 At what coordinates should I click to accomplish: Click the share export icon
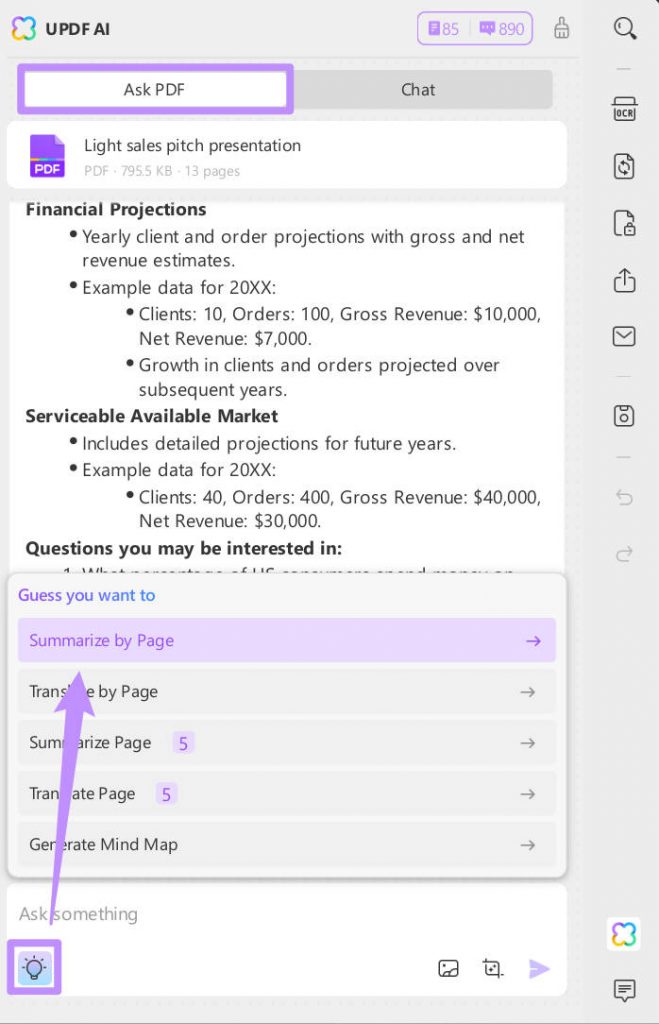click(x=624, y=280)
